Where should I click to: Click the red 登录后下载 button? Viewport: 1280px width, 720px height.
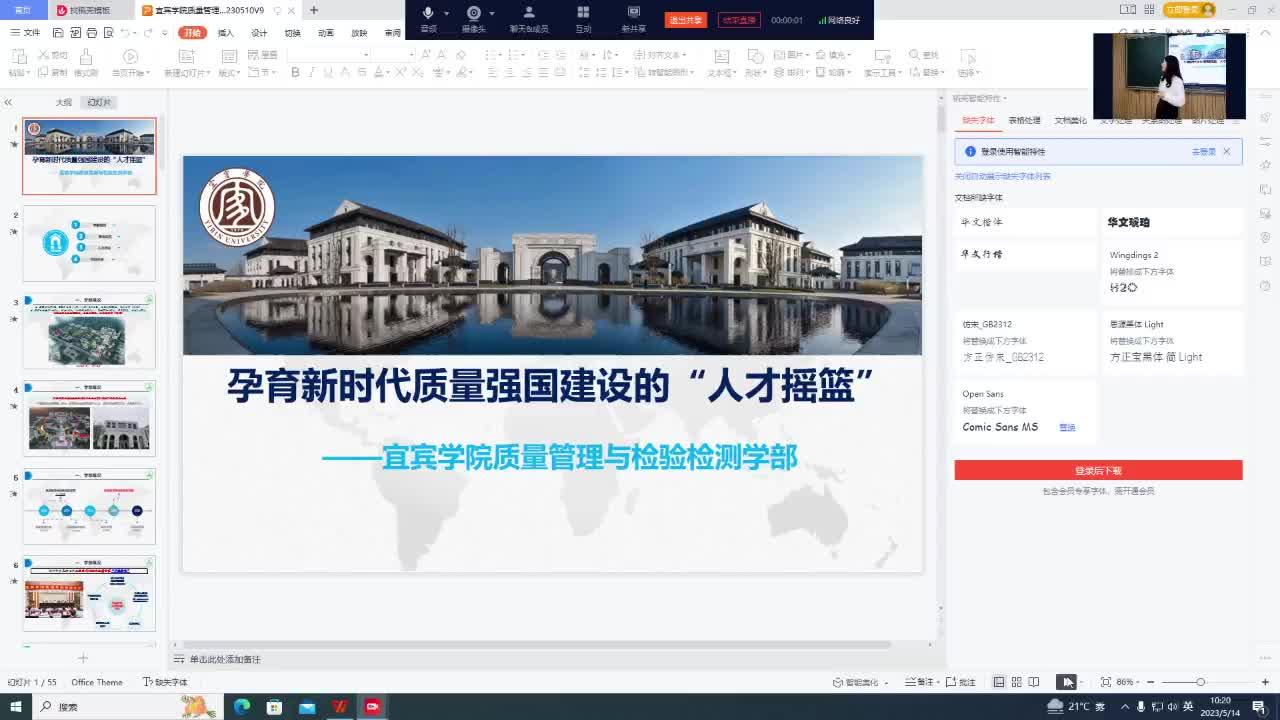click(x=1098, y=470)
